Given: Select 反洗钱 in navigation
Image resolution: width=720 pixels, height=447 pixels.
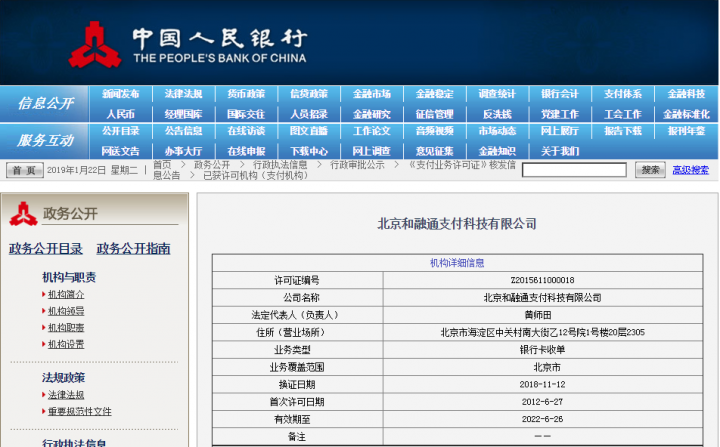Looking at the screenshot, I should click(497, 114).
